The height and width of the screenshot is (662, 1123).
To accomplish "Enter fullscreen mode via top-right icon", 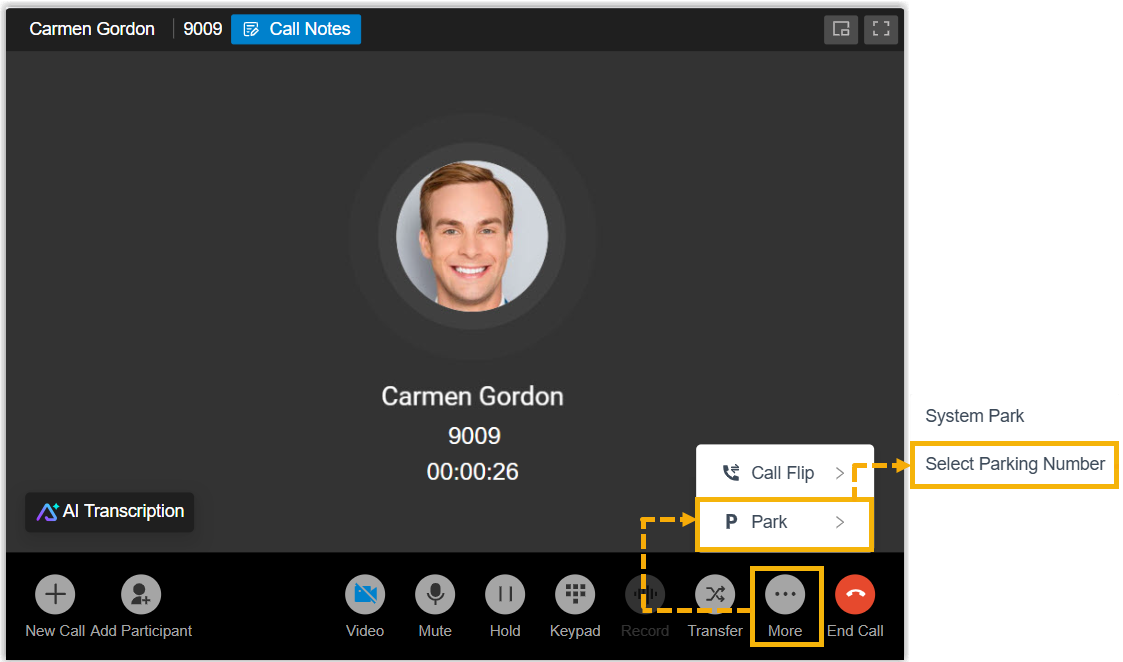I will coord(881,29).
